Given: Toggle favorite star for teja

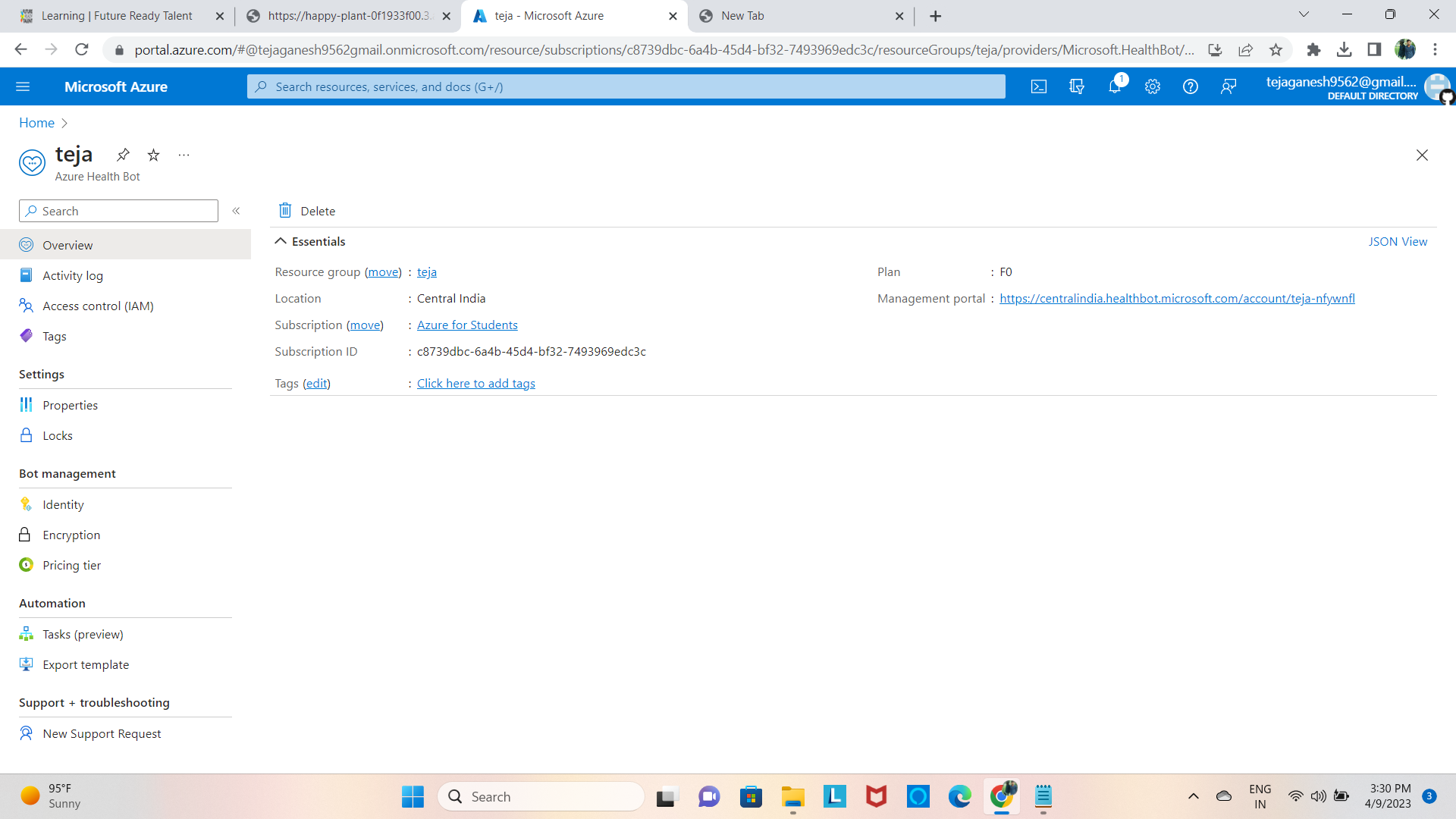Looking at the screenshot, I should click(x=153, y=155).
